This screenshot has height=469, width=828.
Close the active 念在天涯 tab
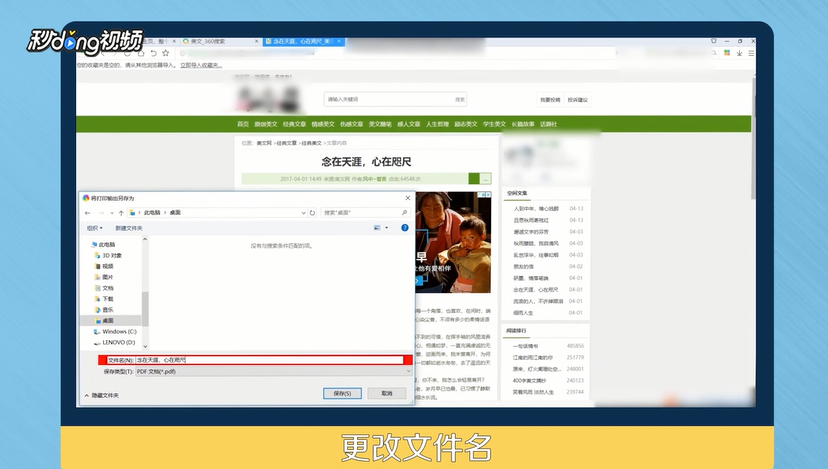coord(339,41)
